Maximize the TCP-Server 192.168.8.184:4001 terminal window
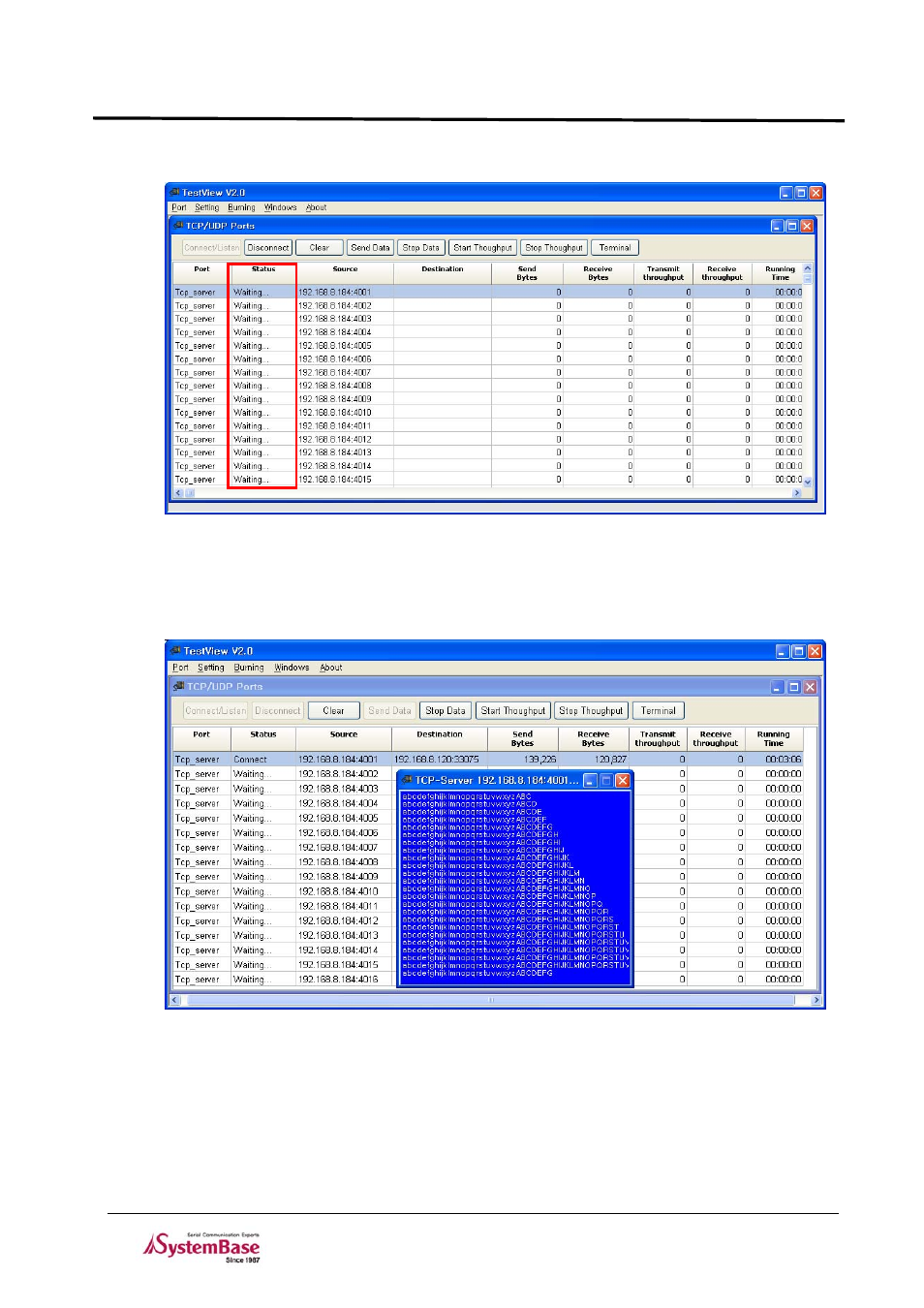Image resolution: width=924 pixels, height=1308 pixels. click(606, 780)
